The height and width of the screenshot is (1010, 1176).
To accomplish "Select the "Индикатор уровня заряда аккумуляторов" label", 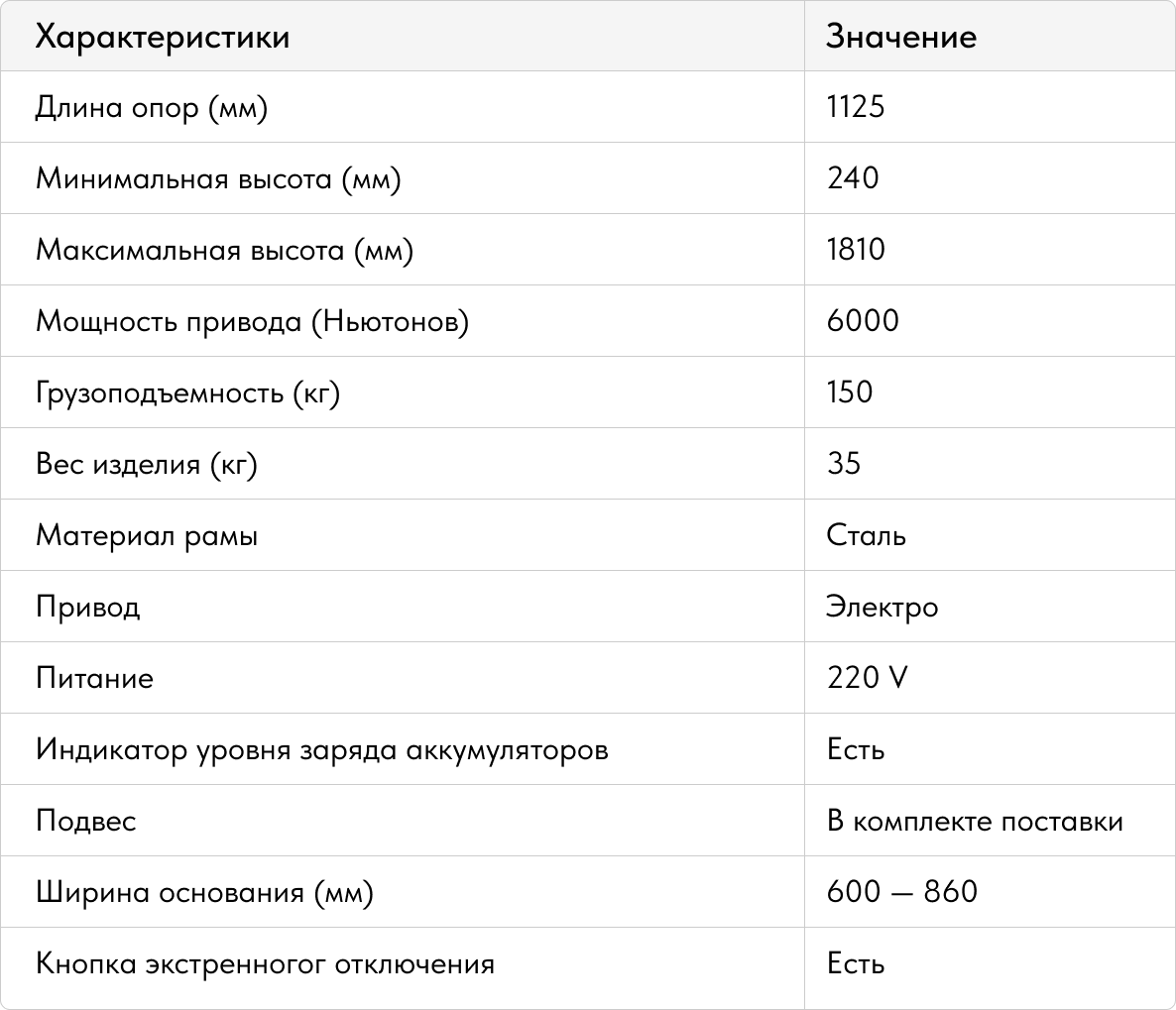I will pyautogui.click(x=322, y=749).
